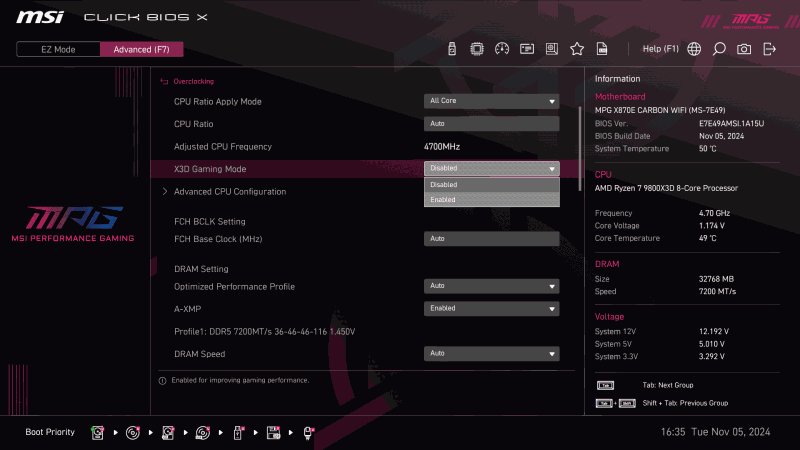Click the CPU chip icon in toolbar
Image resolution: width=800 pixels, height=450 pixels.
[477, 49]
